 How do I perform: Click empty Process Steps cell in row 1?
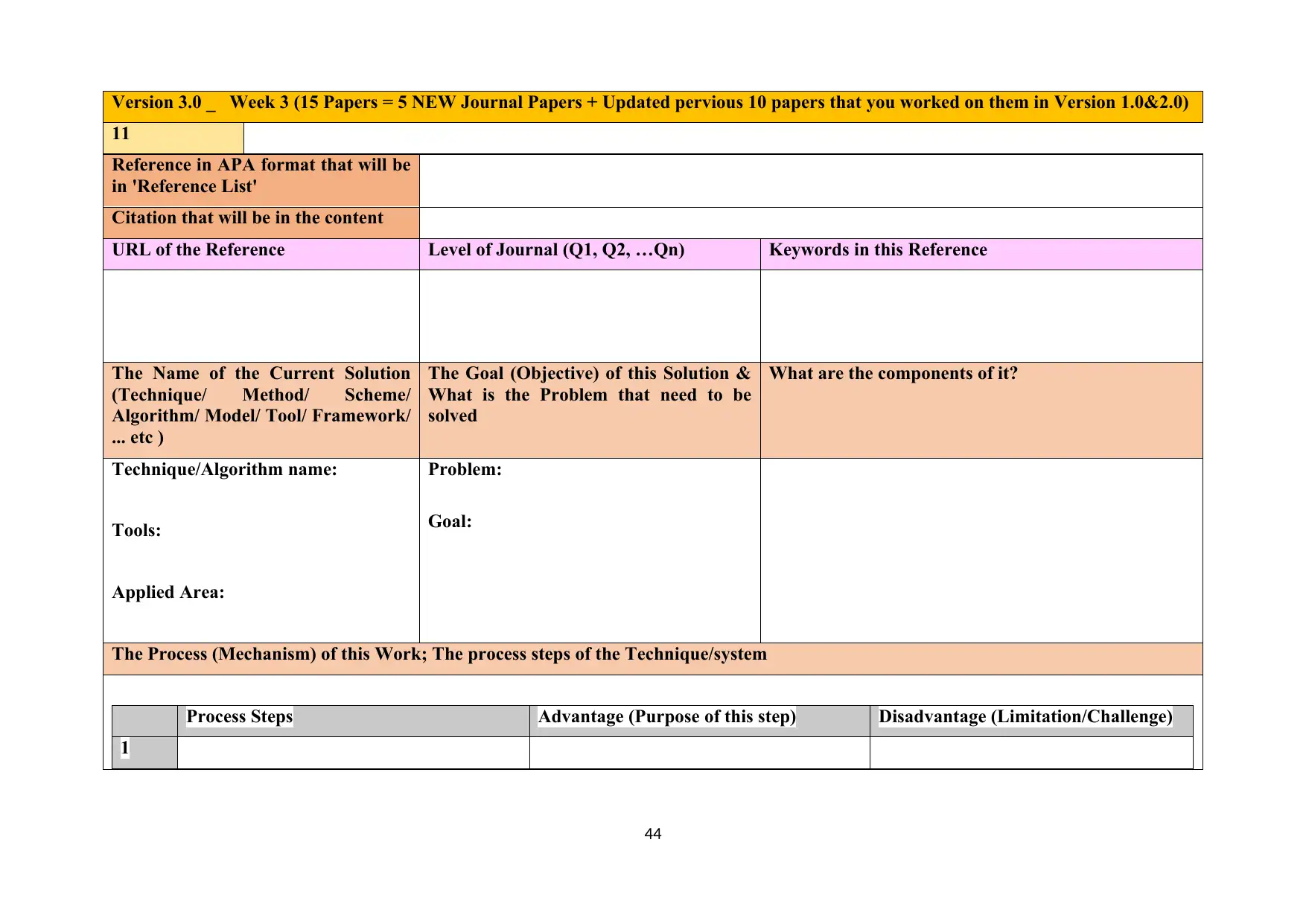click(354, 752)
